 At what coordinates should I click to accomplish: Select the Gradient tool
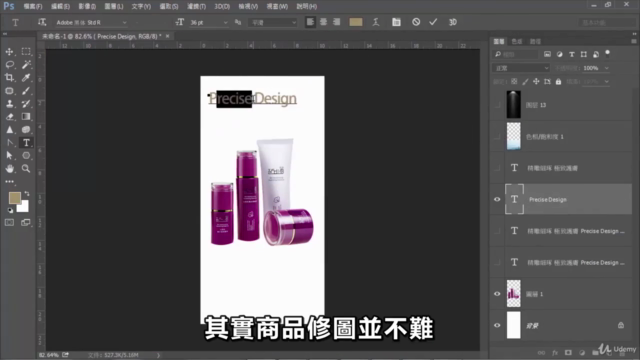[x=26, y=117]
